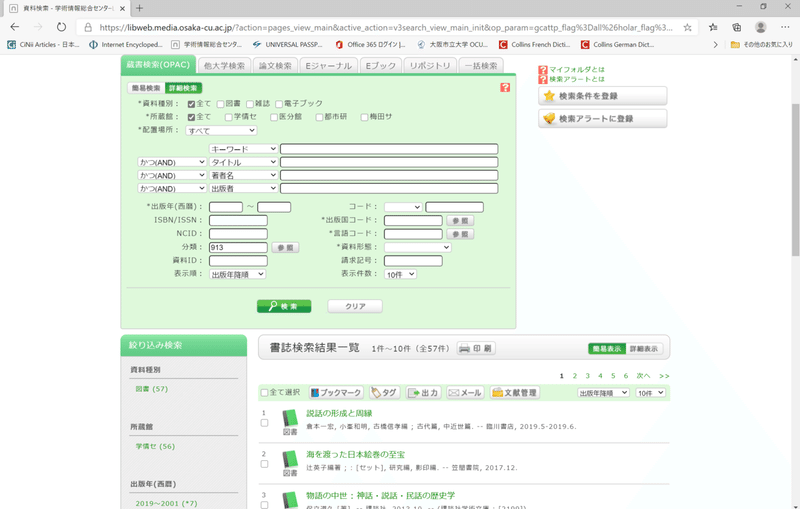This screenshot has width=800, height=509.
Task: Open マイフォルダとは help link
Action: coord(577,69)
